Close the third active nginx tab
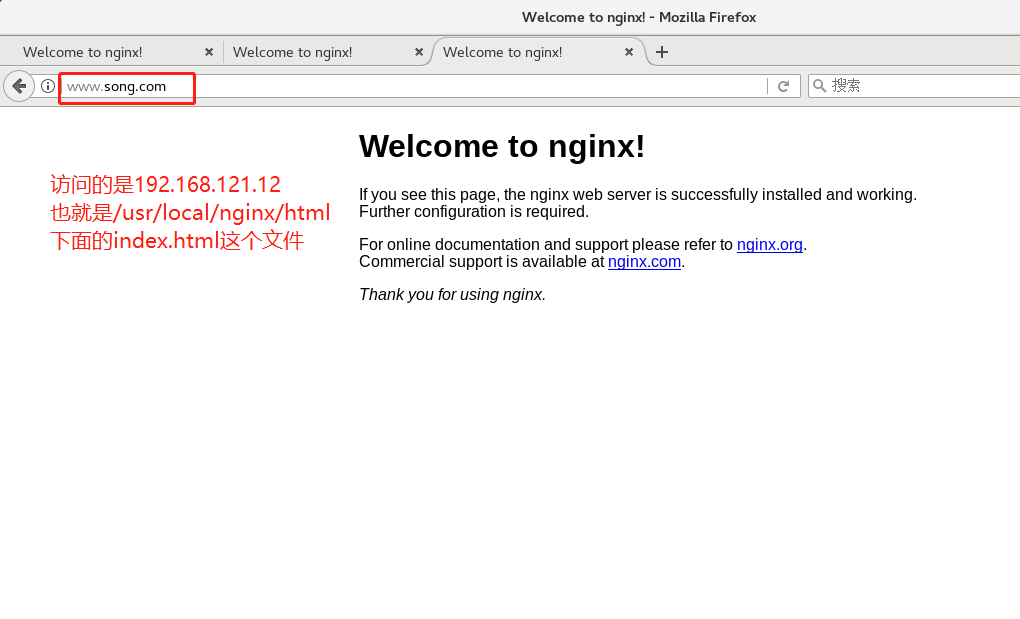 pyautogui.click(x=629, y=52)
